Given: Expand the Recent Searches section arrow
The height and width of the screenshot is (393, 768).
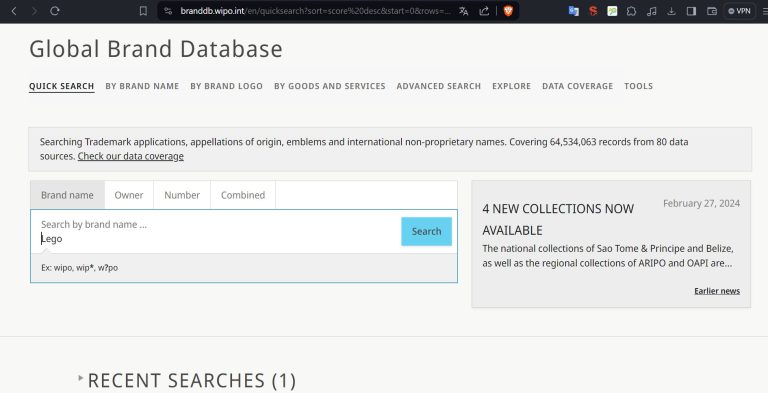Looking at the screenshot, I should tap(80, 377).
